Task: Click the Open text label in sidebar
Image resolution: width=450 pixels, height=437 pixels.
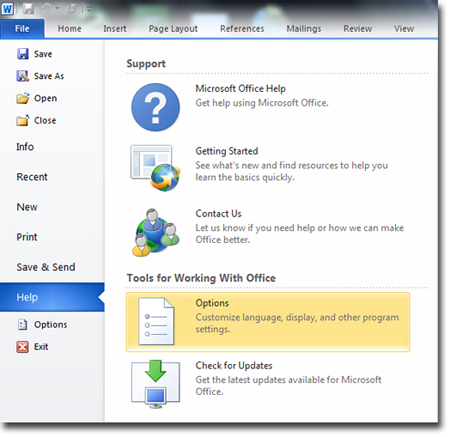Action: [x=45, y=99]
